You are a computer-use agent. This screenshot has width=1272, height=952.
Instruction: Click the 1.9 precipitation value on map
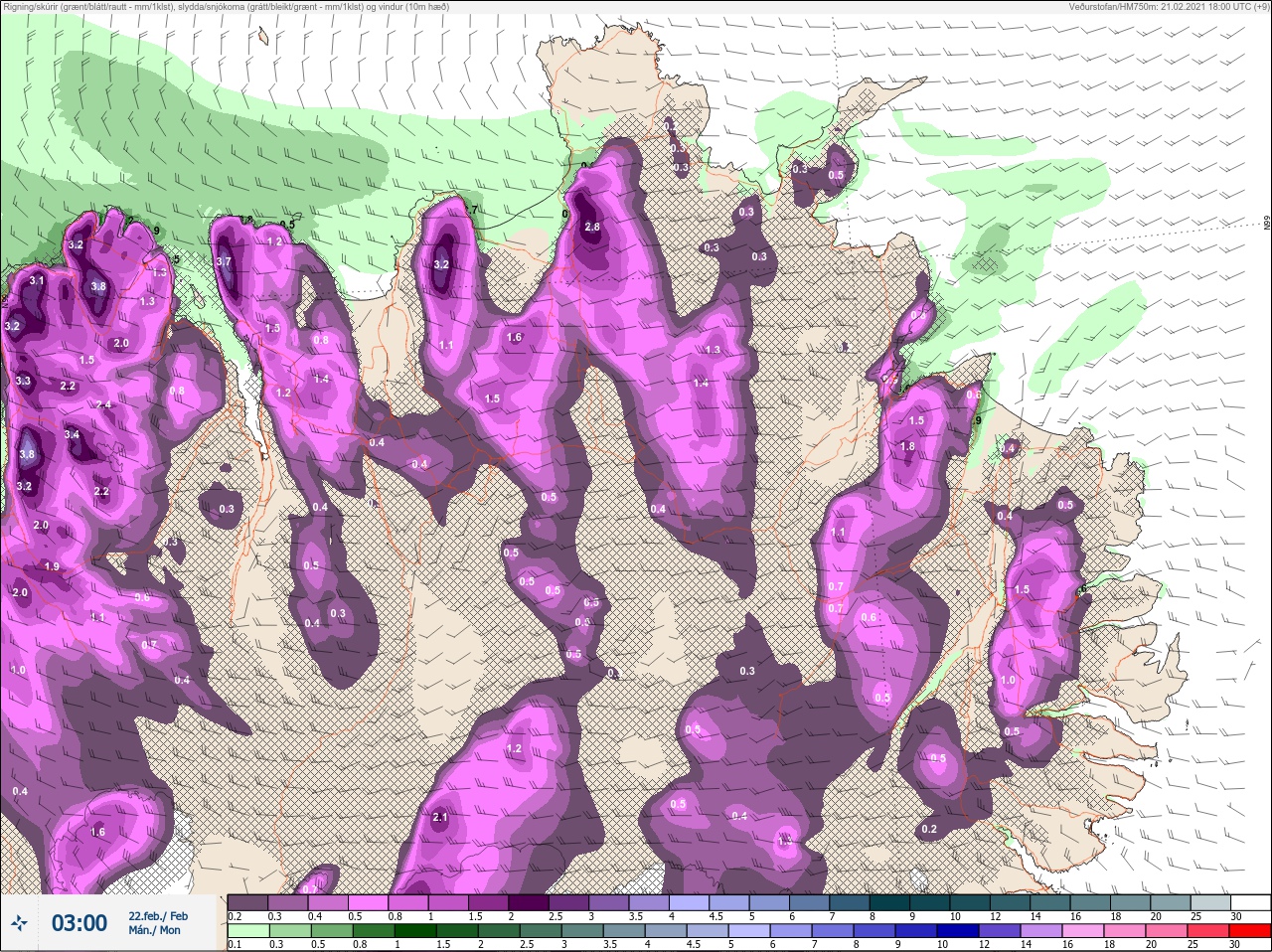pyautogui.click(x=52, y=566)
